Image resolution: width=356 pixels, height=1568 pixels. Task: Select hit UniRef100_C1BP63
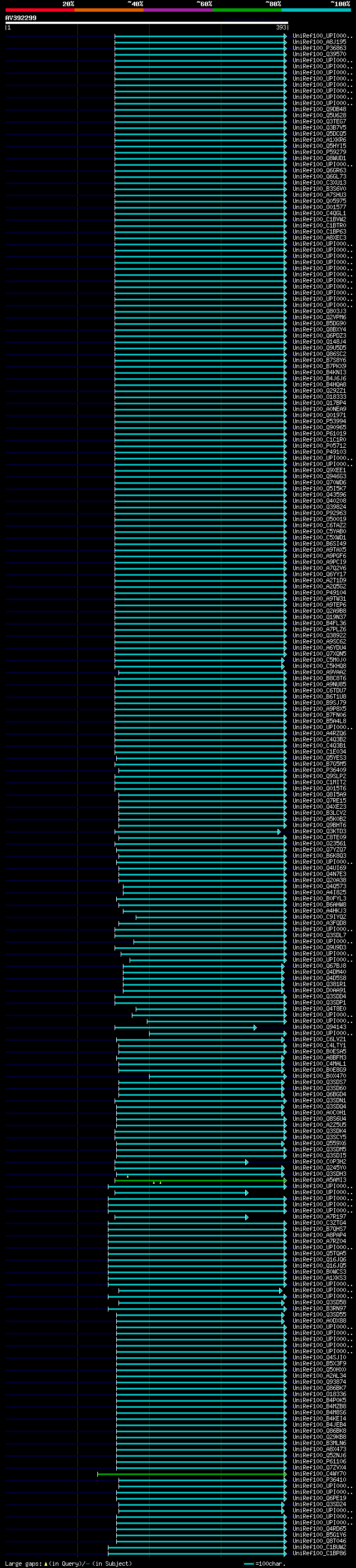pos(319,232)
